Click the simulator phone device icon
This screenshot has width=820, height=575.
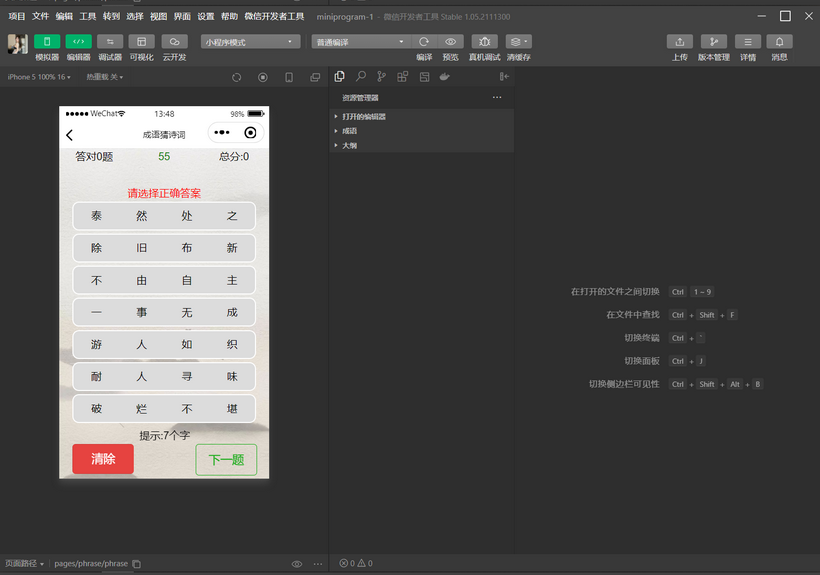click(x=289, y=77)
